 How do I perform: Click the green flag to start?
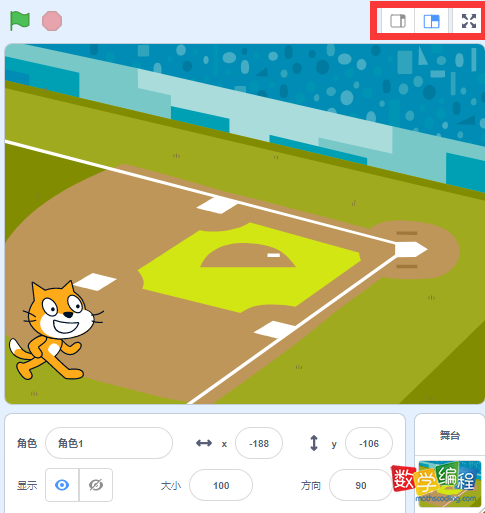[x=20, y=21]
